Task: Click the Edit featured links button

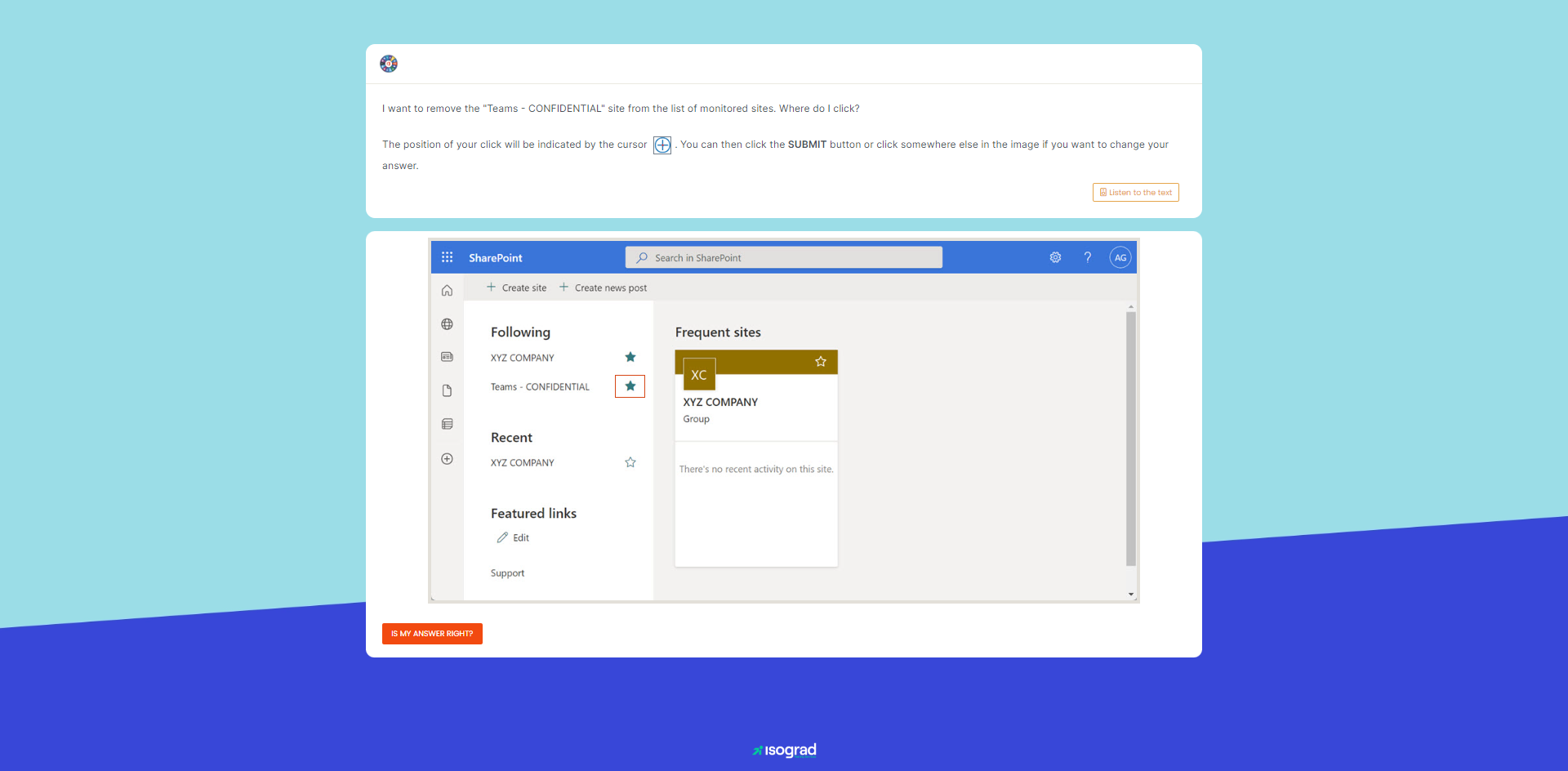Action: click(x=513, y=537)
